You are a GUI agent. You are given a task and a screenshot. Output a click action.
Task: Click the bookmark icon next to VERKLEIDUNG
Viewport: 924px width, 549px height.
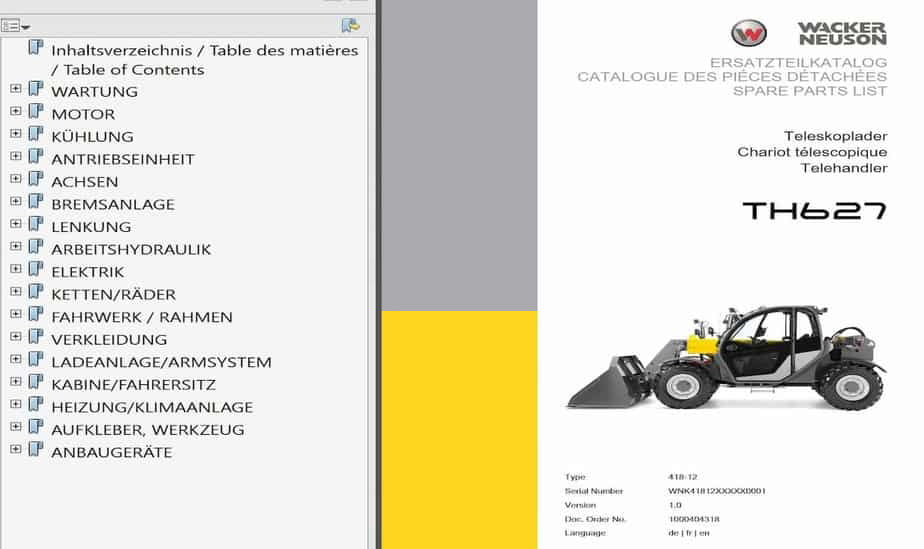click(36, 339)
